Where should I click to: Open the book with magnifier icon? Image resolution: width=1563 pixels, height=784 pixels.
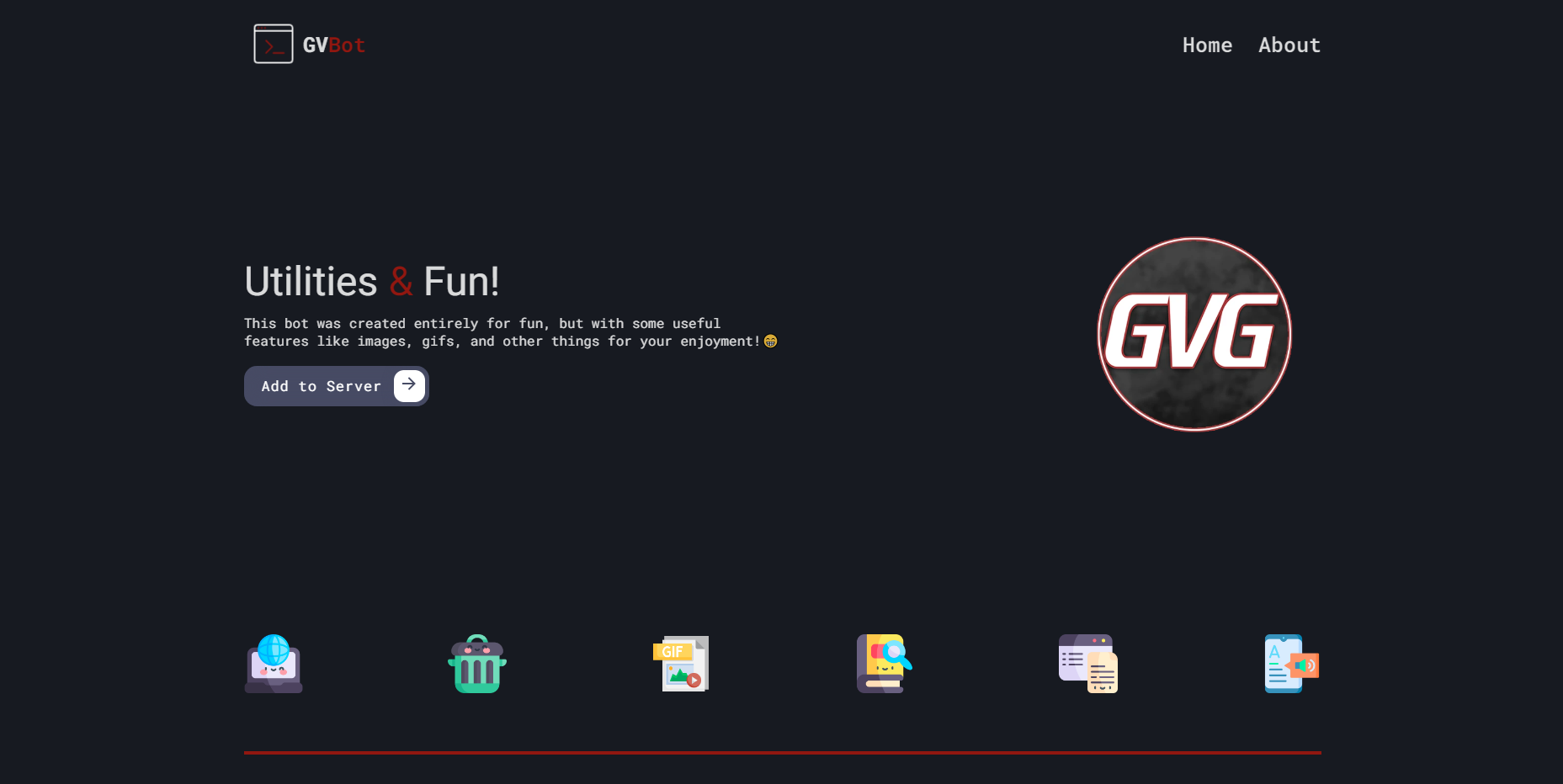[x=884, y=664]
